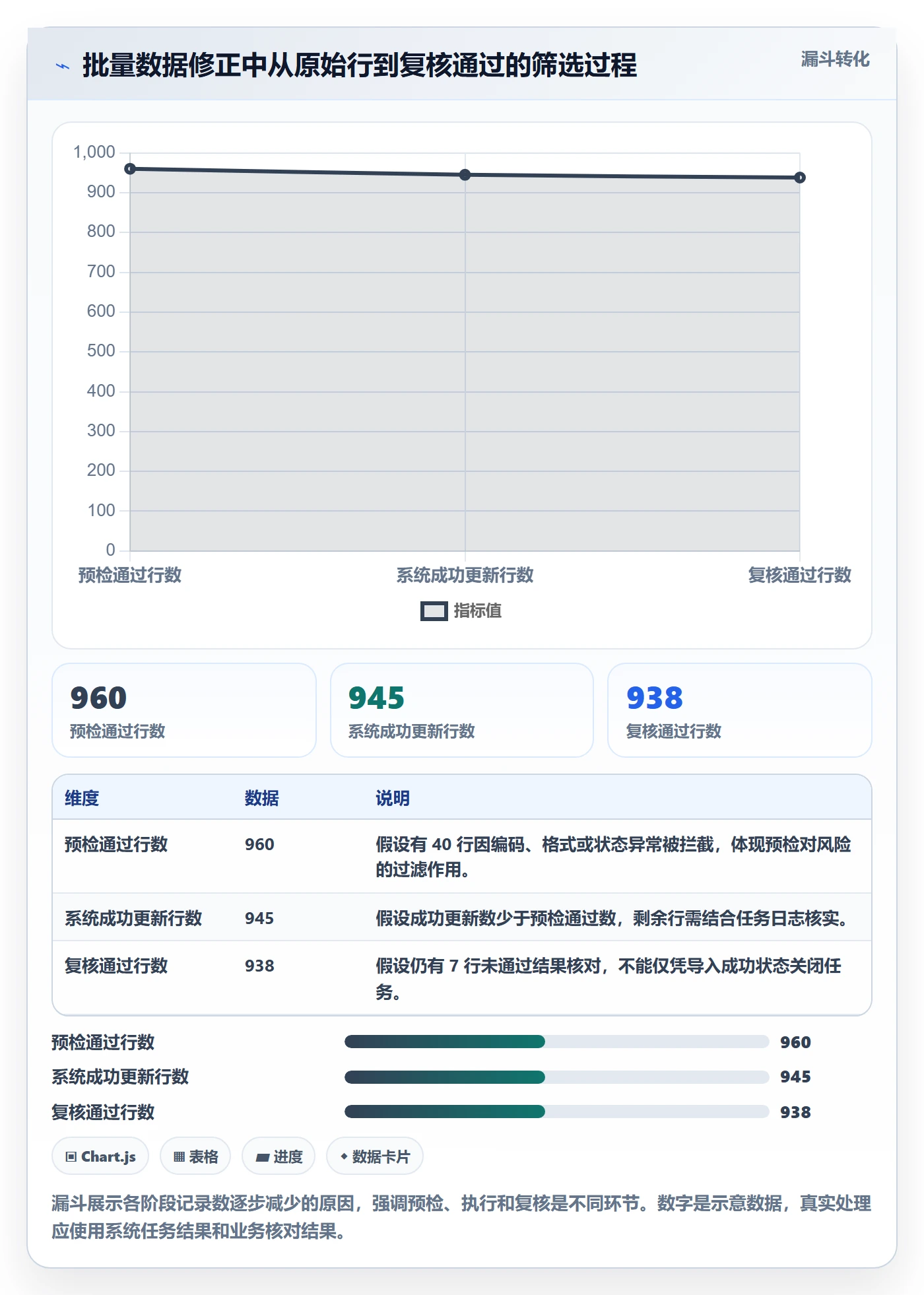Screen dimensions: 924x1295
Task: Select the 数据卡片 tag chip
Action: click(x=375, y=1156)
